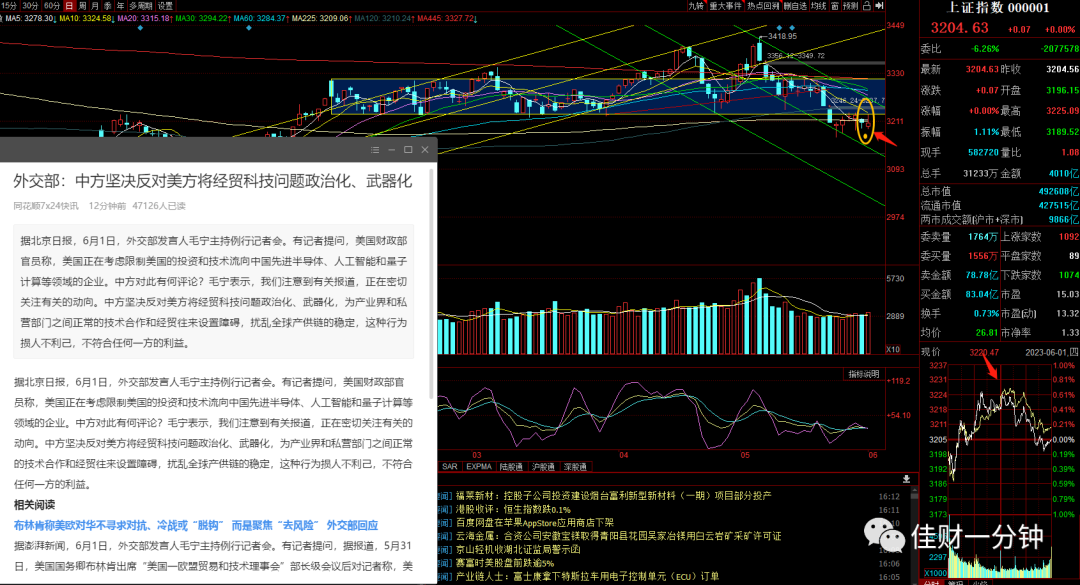The width and height of the screenshot is (1080, 585).
Task: Toggle 均线 moving averages
Action: [818, 6]
